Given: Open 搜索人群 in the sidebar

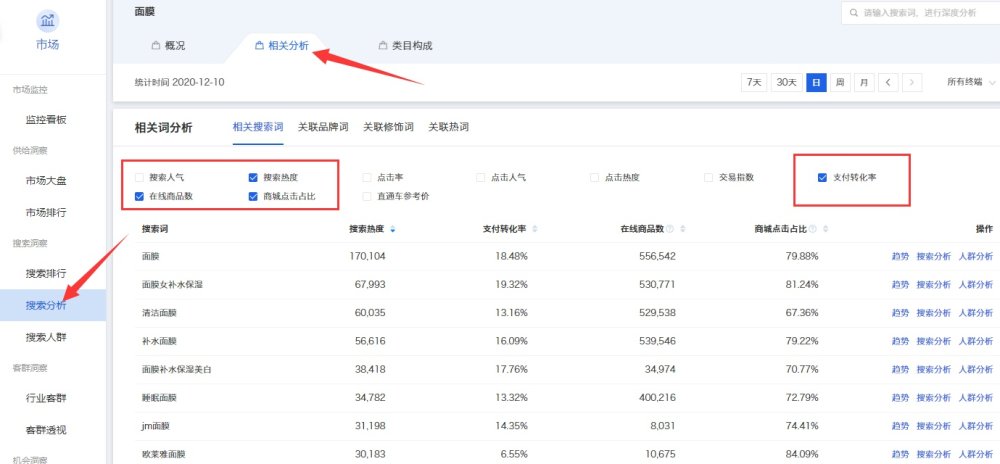Looking at the screenshot, I should click(52, 337).
